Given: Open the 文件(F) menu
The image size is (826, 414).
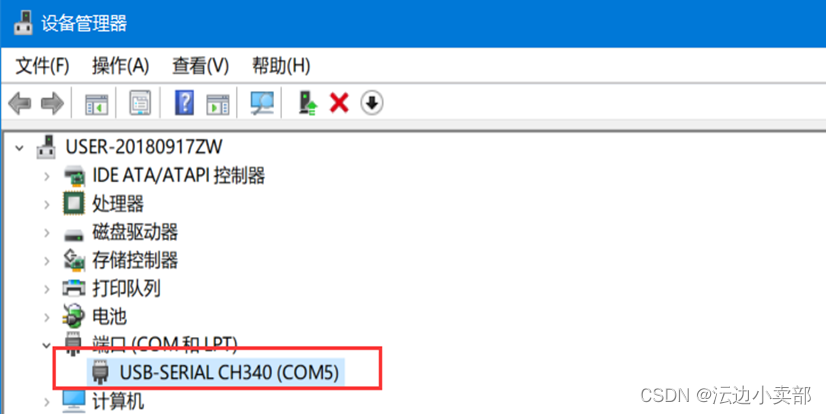Looking at the screenshot, I should tap(42, 66).
